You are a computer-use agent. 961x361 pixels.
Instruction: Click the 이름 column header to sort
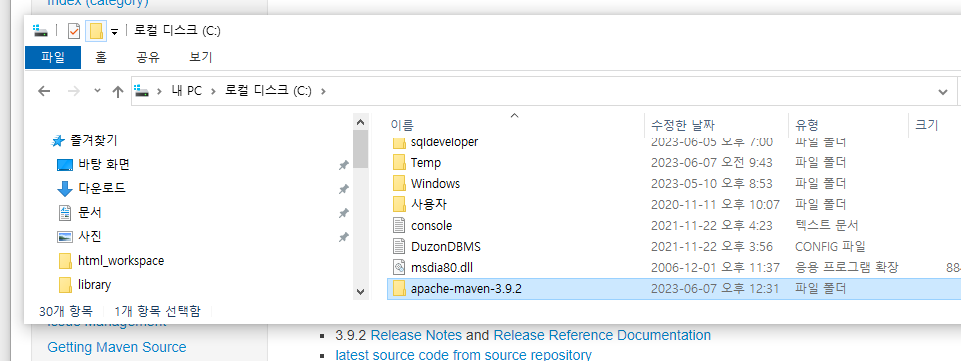click(402, 125)
